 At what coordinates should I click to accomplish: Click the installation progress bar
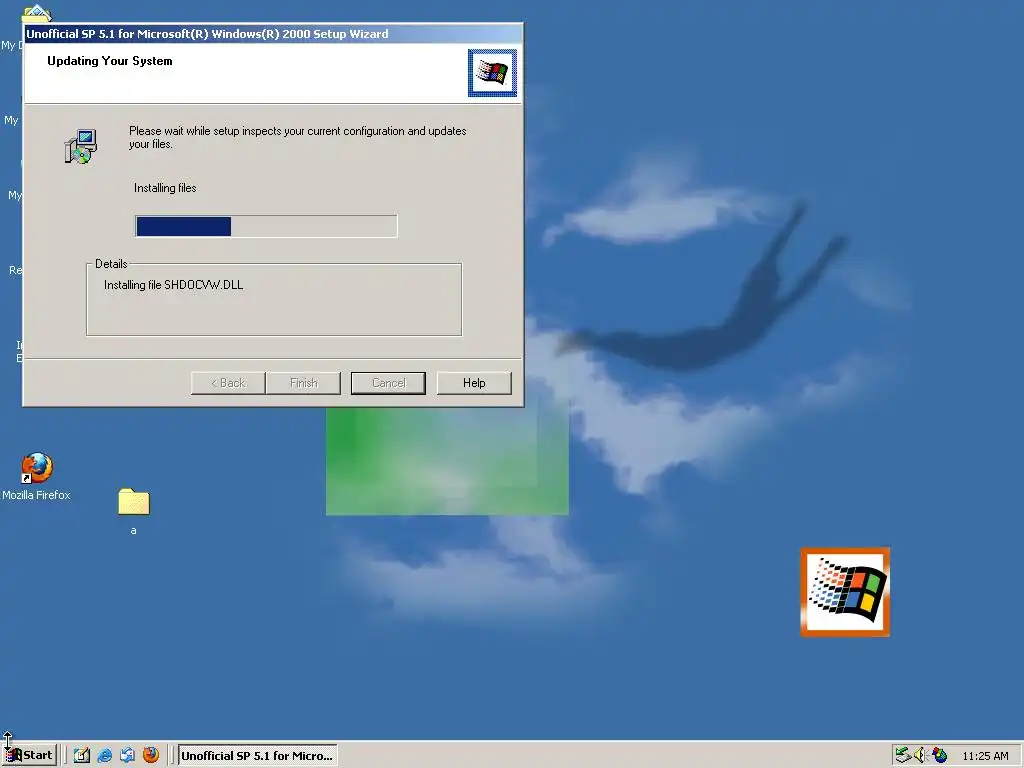[266, 226]
